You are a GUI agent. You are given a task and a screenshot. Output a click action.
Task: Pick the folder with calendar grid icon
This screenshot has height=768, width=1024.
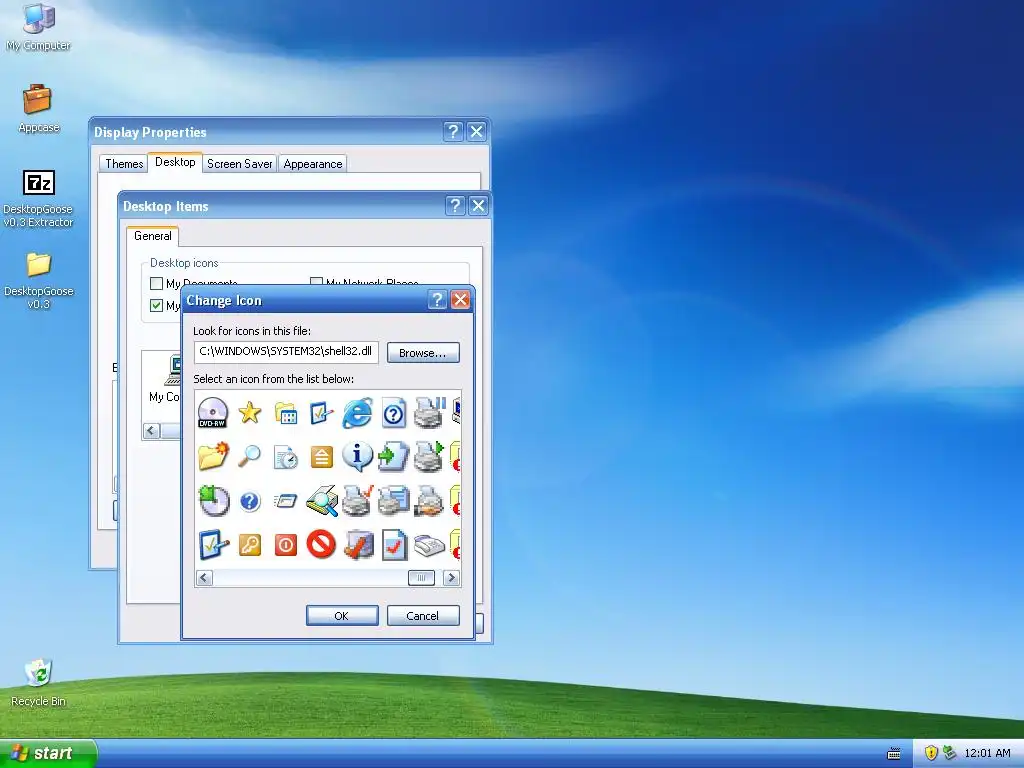tap(285, 413)
